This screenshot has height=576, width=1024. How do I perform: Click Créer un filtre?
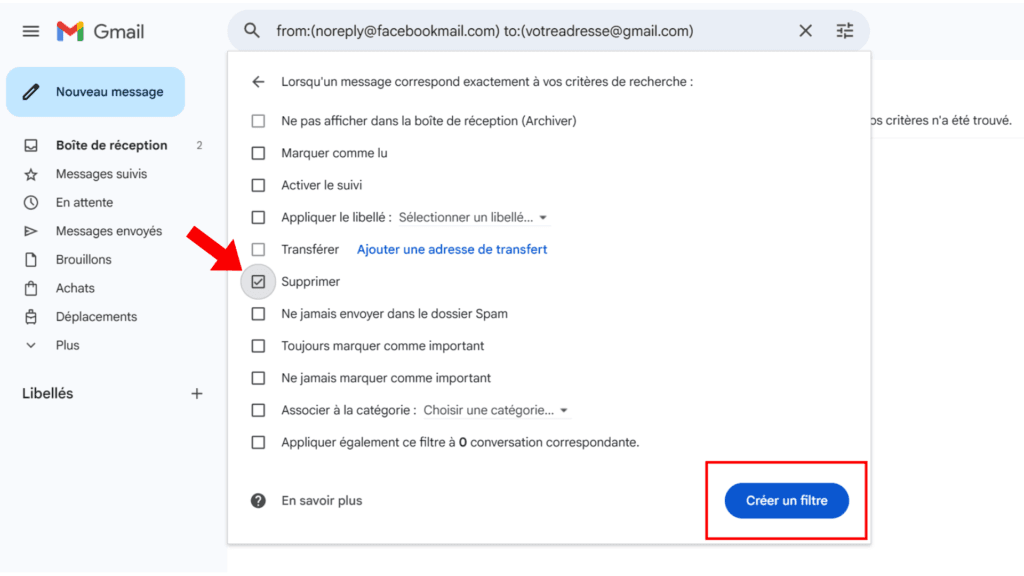[x=786, y=501]
